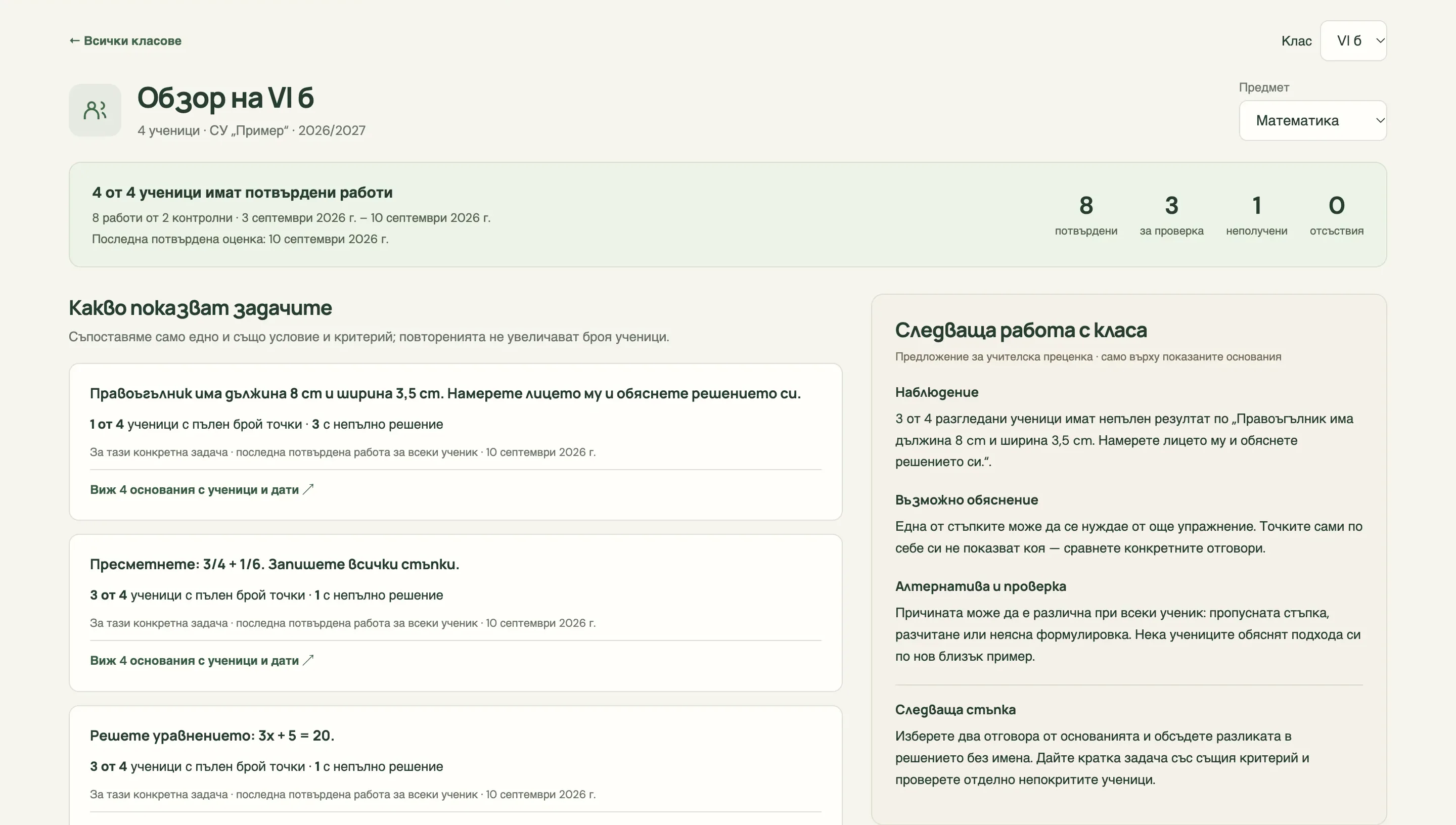
Task: Click the 'Предмет' label above the dropdown
Action: pyautogui.click(x=1264, y=87)
